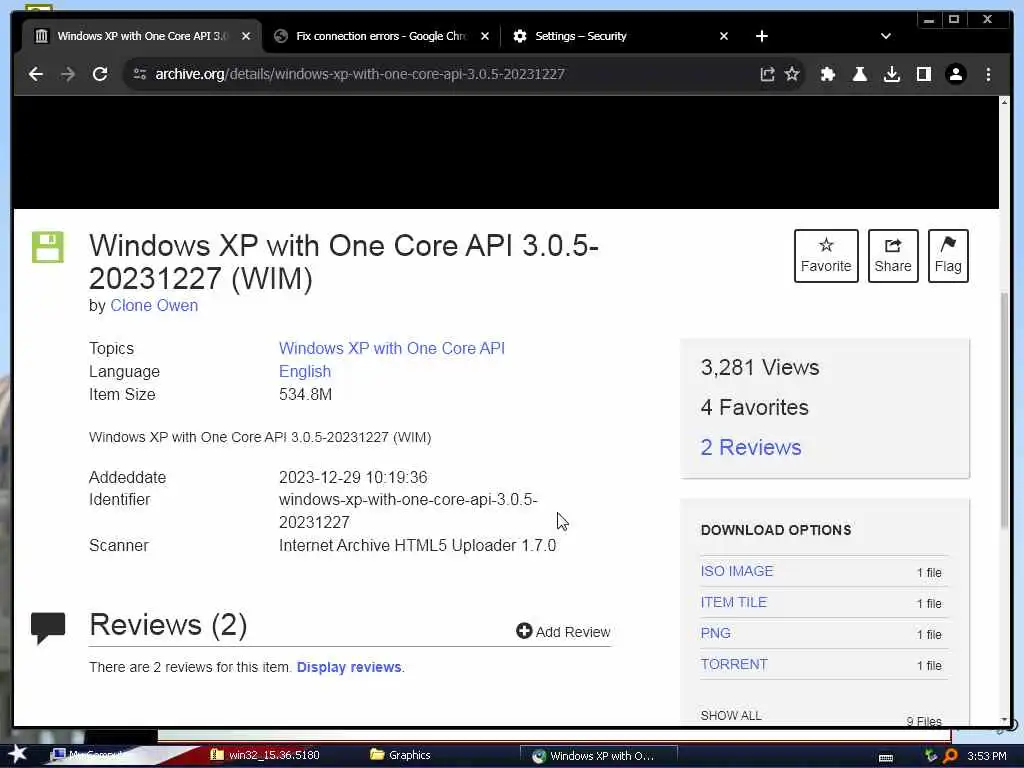Open Chrome Labs flask icon
The width and height of the screenshot is (1024, 768).
coord(860,74)
